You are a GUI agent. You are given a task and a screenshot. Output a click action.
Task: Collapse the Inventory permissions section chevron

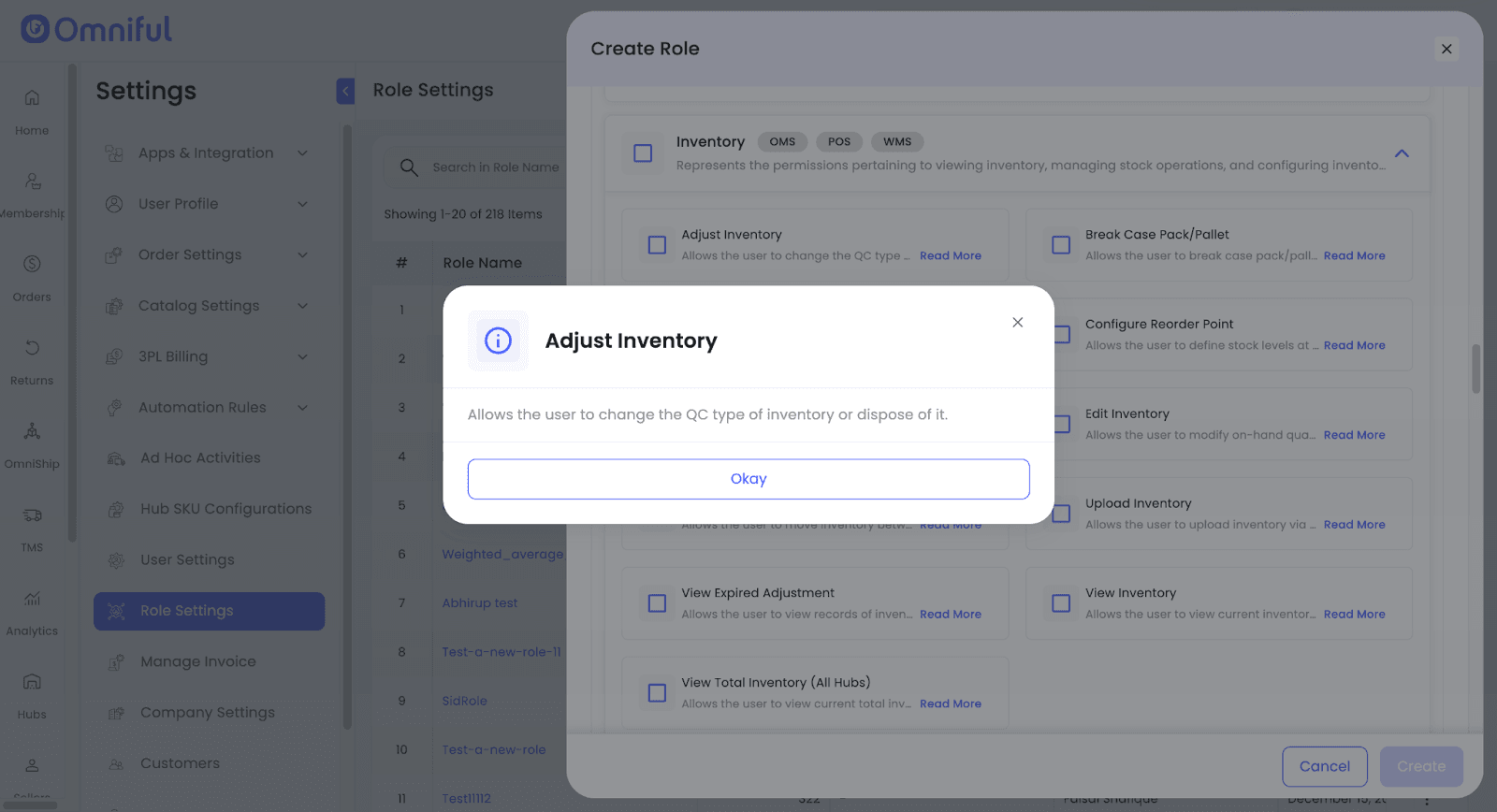pyautogui.click(x=1401, y=153)
